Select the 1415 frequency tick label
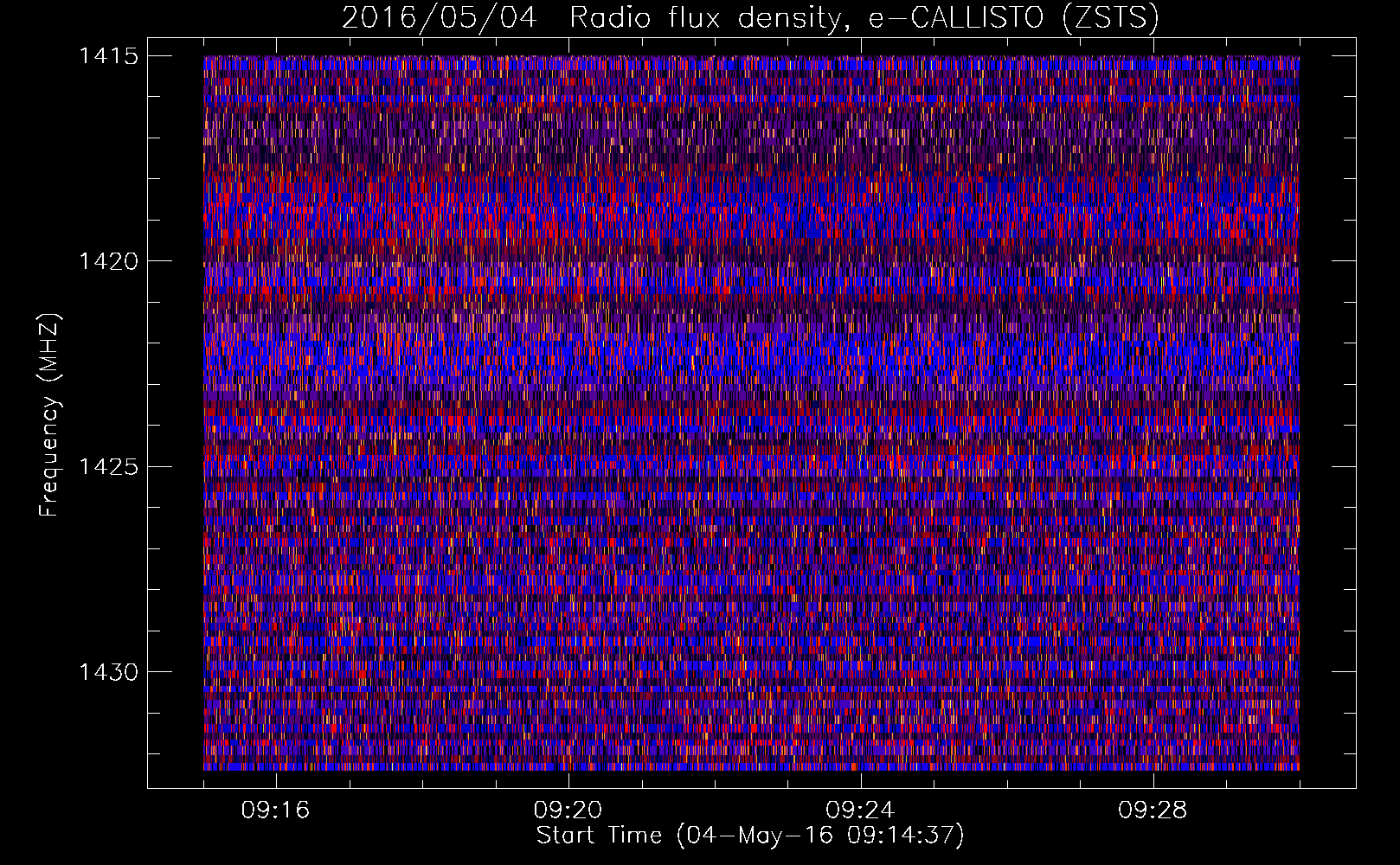Viewport: 1400px width, 865px height. [108, 56]
